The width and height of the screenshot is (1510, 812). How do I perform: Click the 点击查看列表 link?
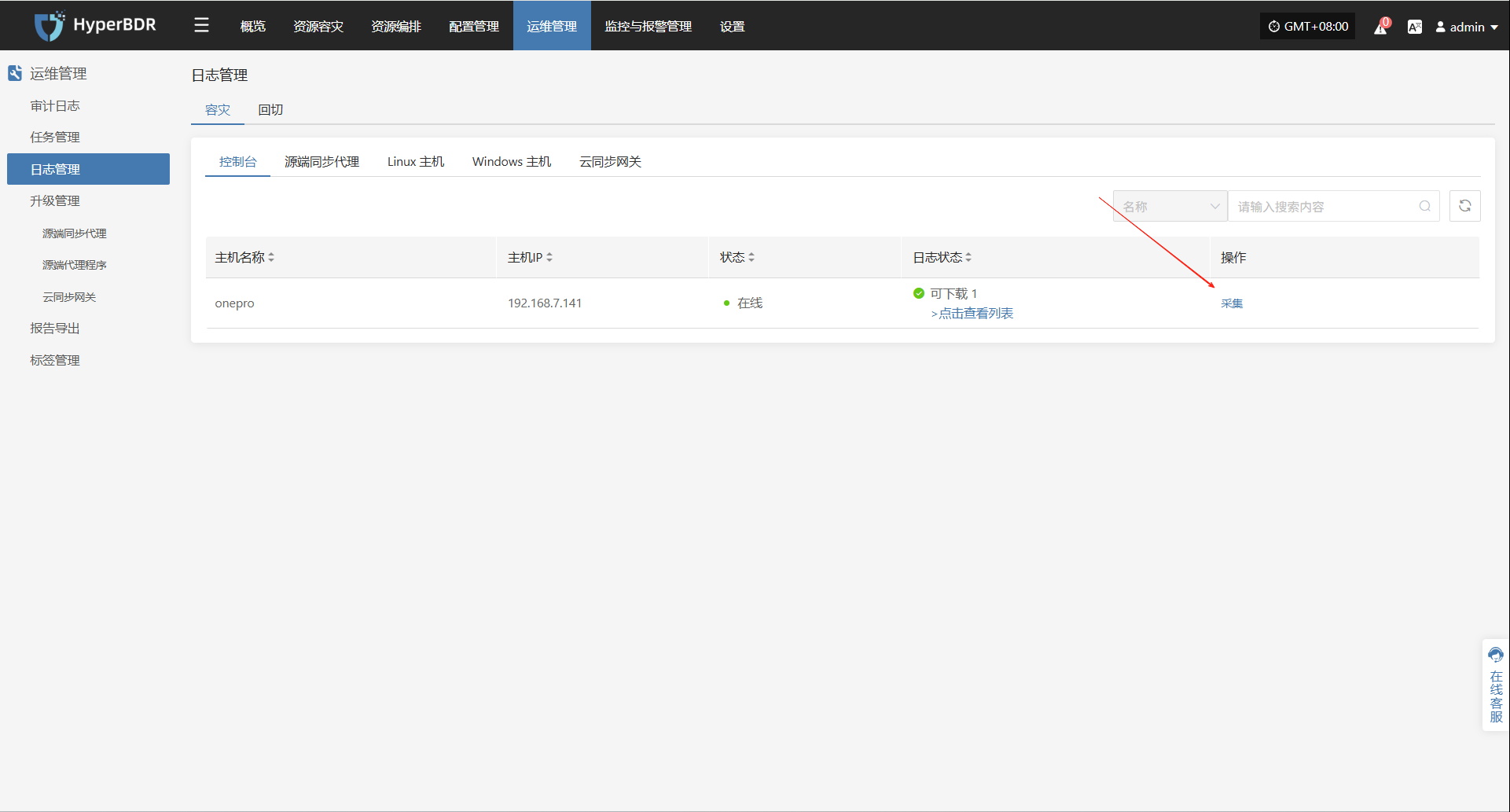(x=972, y=313)
